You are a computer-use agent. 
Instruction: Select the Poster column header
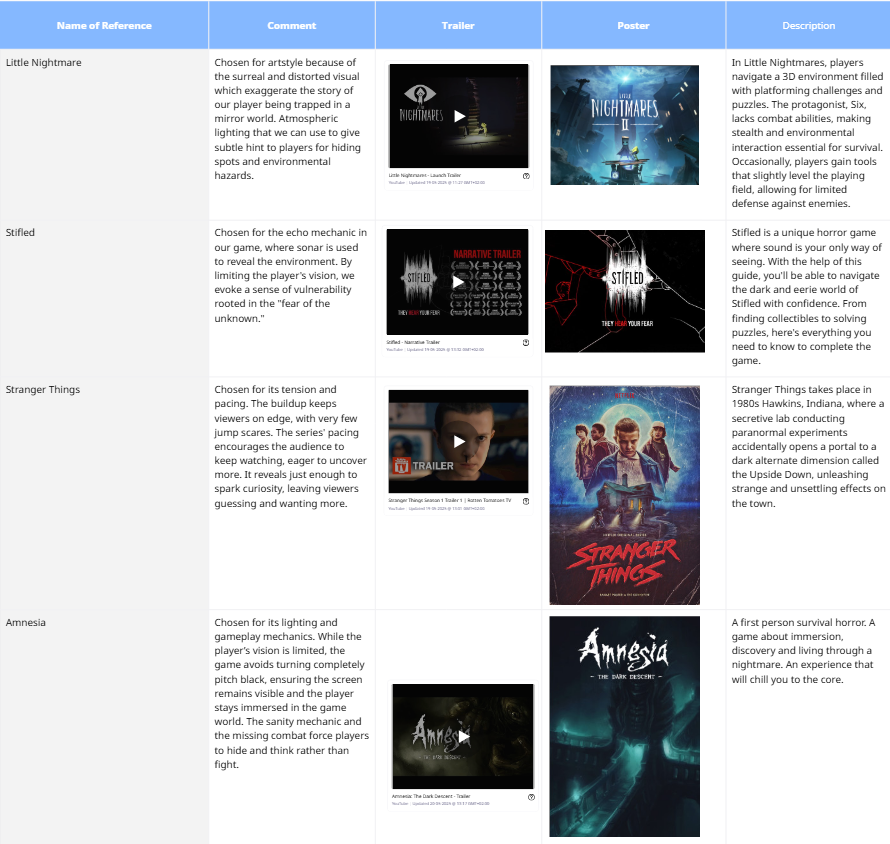click(x=633, y=26)
